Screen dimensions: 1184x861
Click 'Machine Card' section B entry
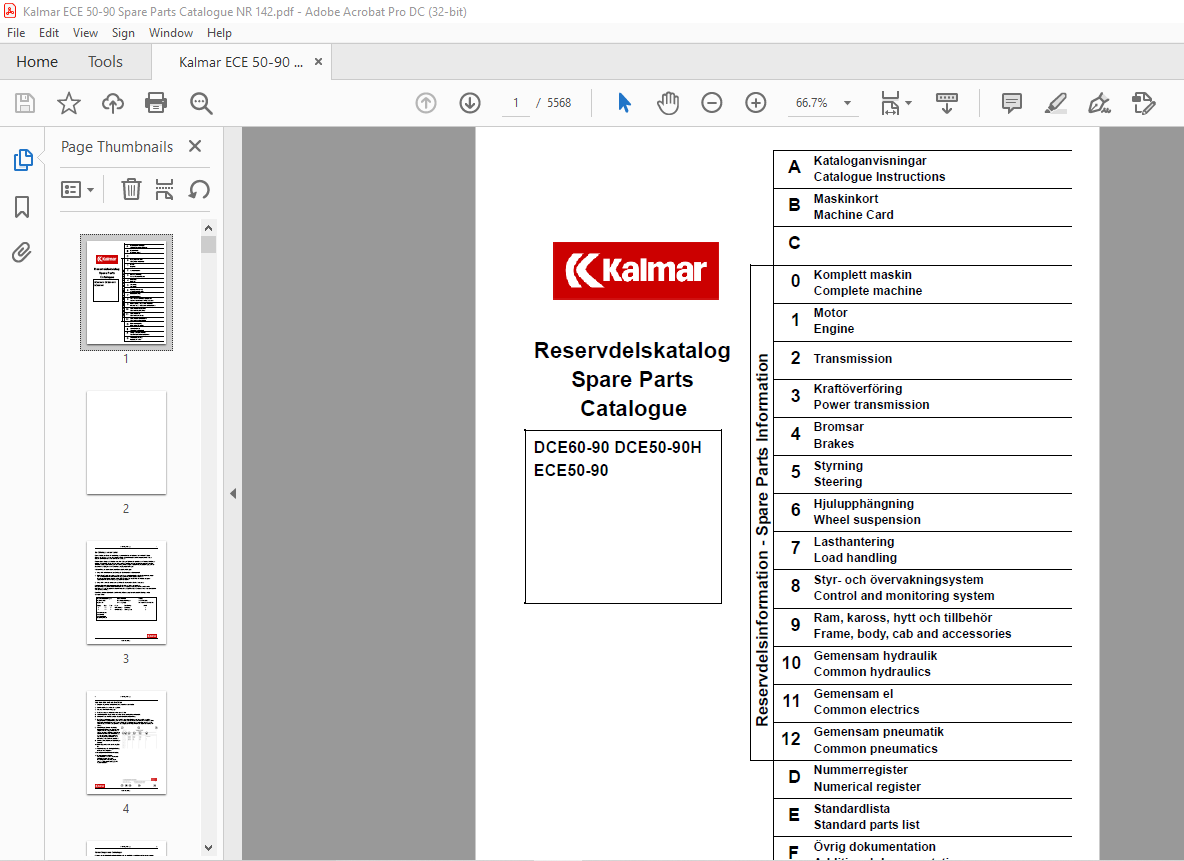click(x=853, y=214)
